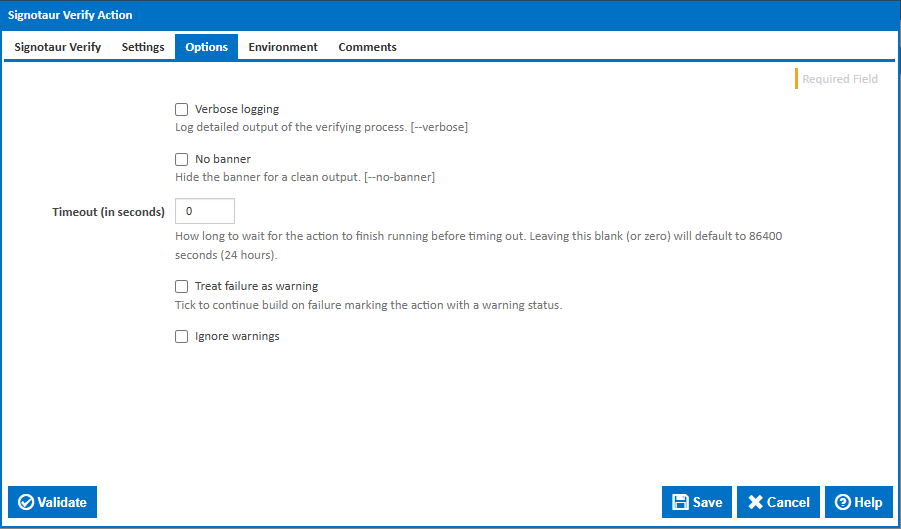Click the X icon on Cancel
This screenshot has height=529, width=901.
(756, 502)
